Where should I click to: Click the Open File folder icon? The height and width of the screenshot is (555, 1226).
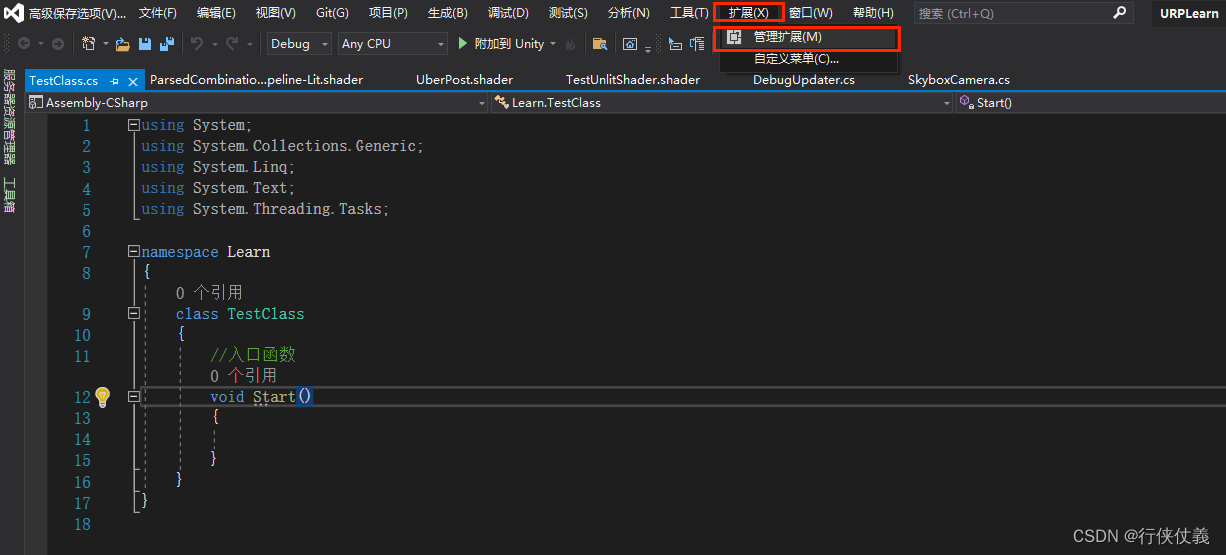(123, 44)
